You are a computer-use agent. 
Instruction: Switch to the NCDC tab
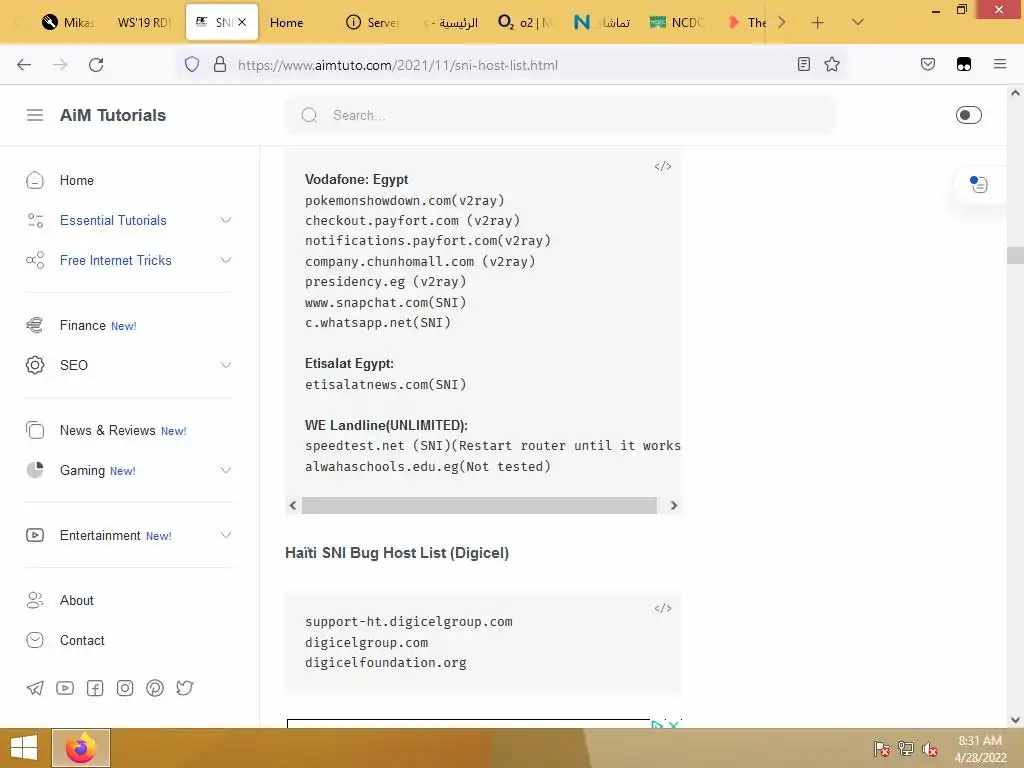677,22
